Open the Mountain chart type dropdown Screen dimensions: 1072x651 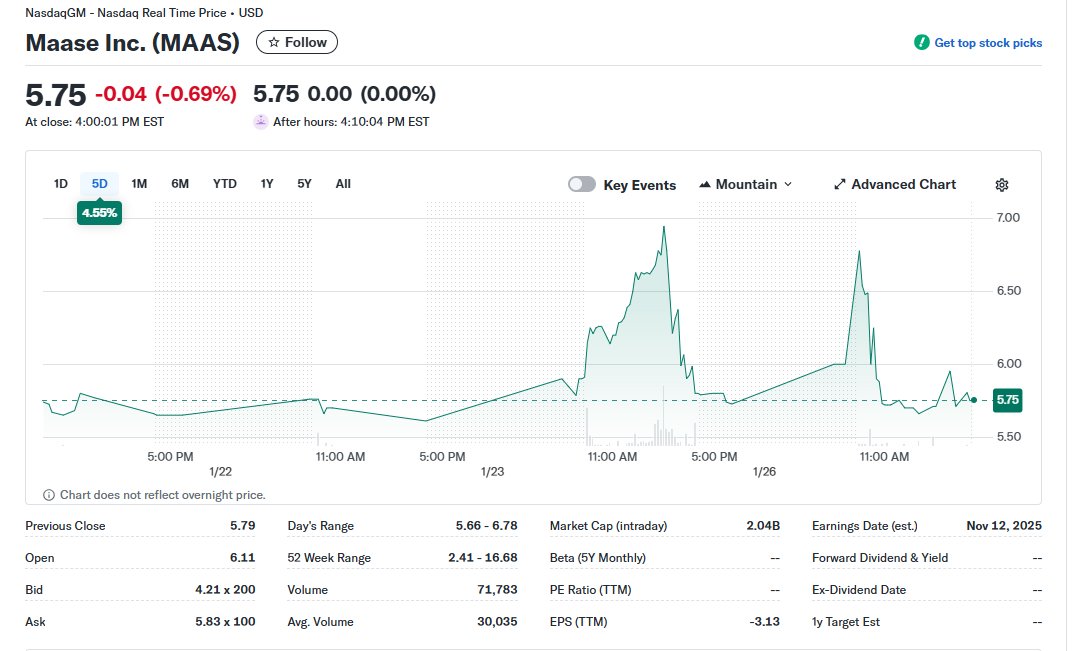pos(746,184)
